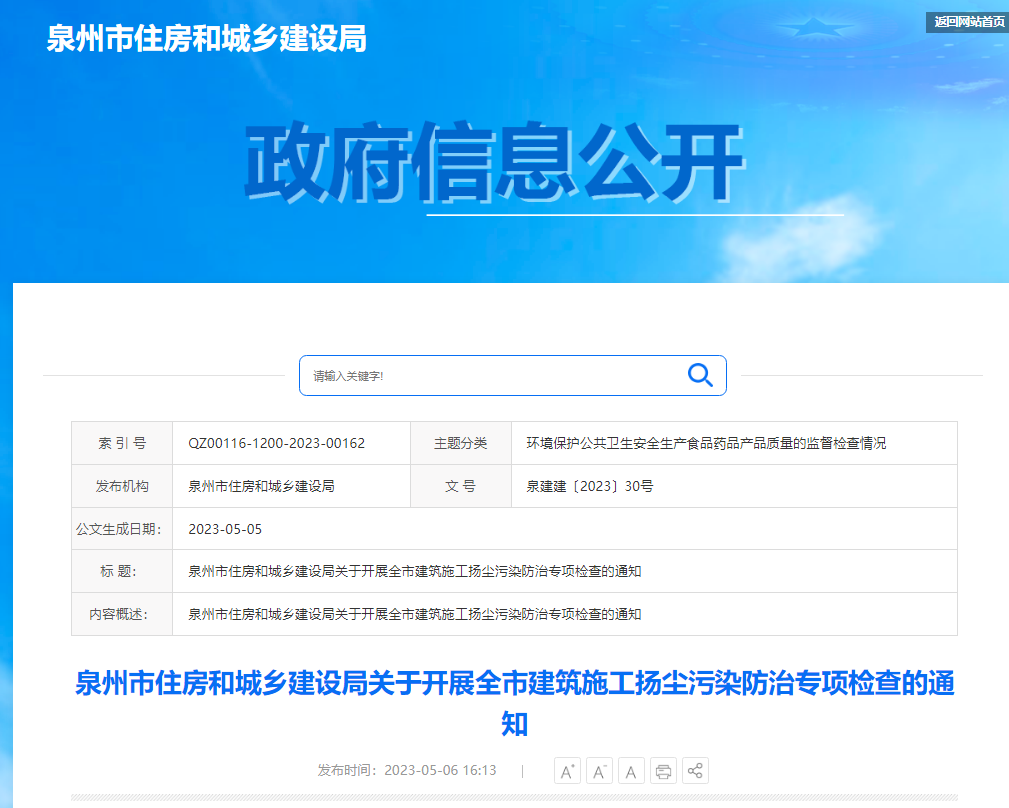1009x808 pixels.
Task: Click the share icon next to the printer
Action: (693, 770)
